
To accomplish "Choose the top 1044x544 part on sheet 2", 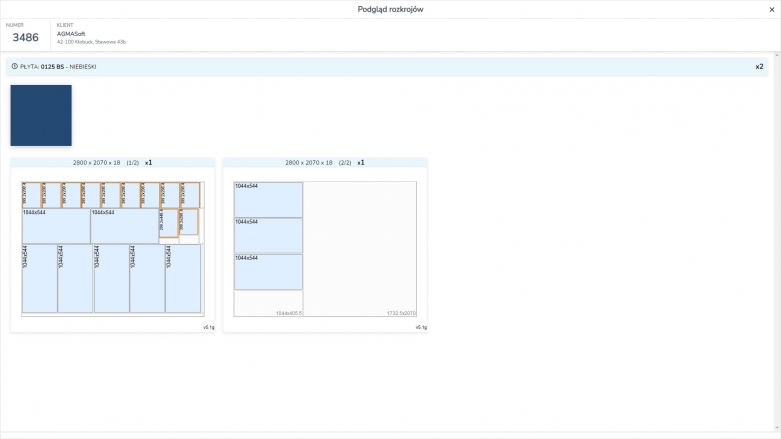I will pos(268,199).
